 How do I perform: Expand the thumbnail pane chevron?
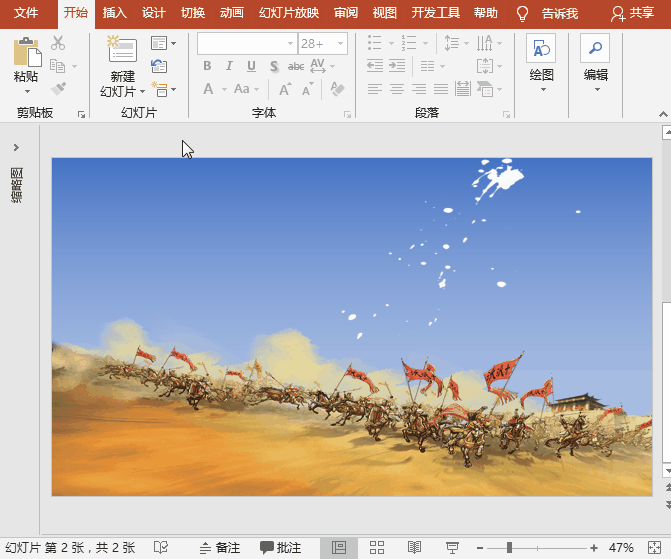(16, 147)
